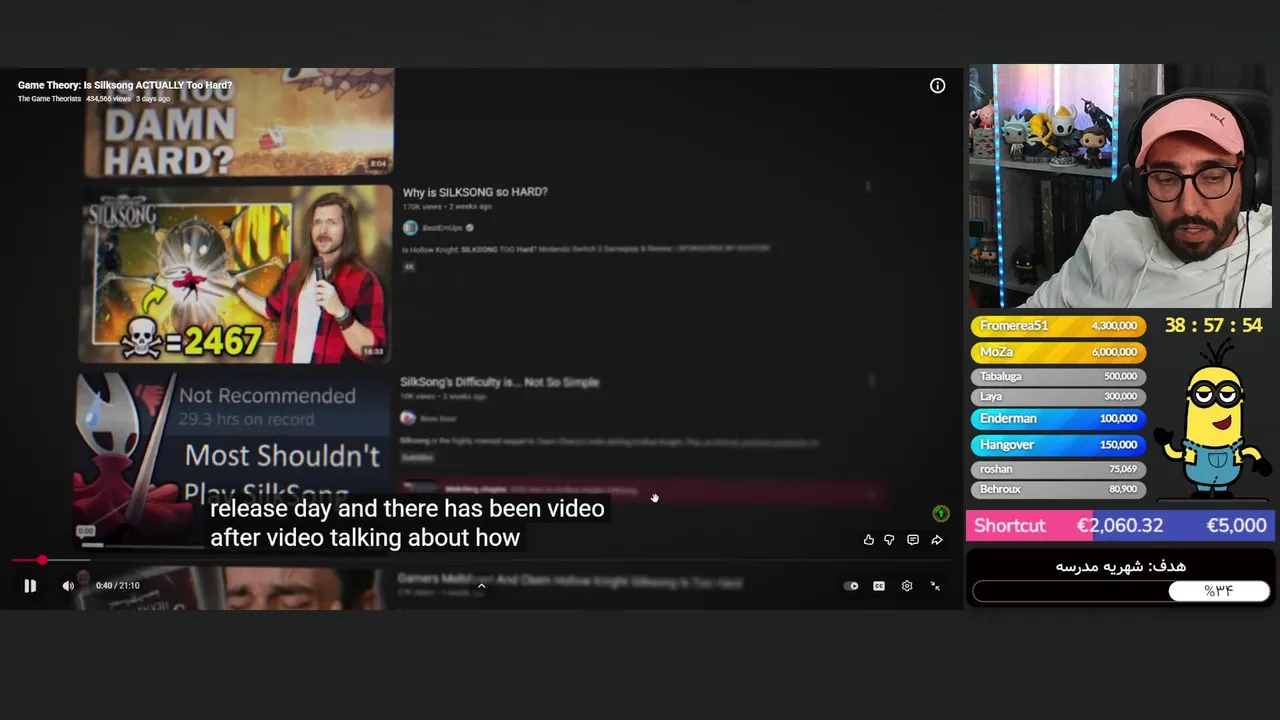Select the MoZa 6,000,000 donor bar

[x=1058, y=352]
